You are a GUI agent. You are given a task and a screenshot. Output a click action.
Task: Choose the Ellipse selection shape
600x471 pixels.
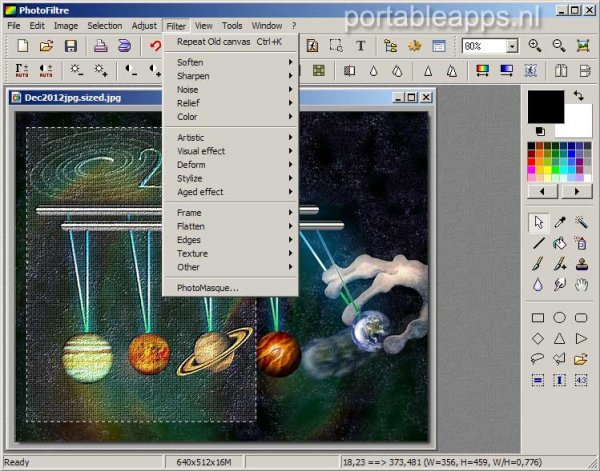561,318
